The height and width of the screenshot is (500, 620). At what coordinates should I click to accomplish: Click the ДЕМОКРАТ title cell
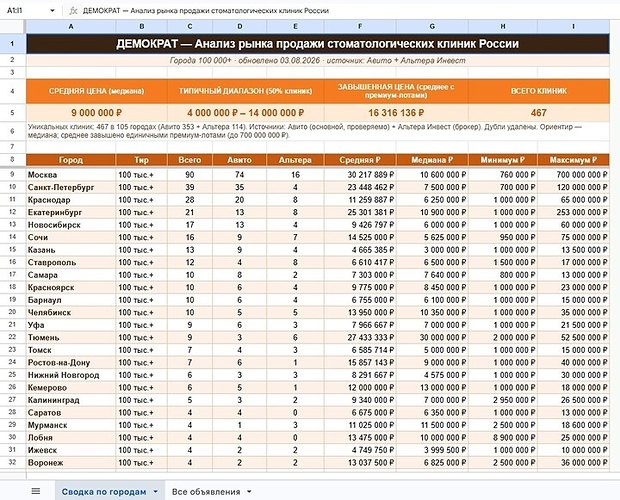pyautogui.click(x=318, y=43)
